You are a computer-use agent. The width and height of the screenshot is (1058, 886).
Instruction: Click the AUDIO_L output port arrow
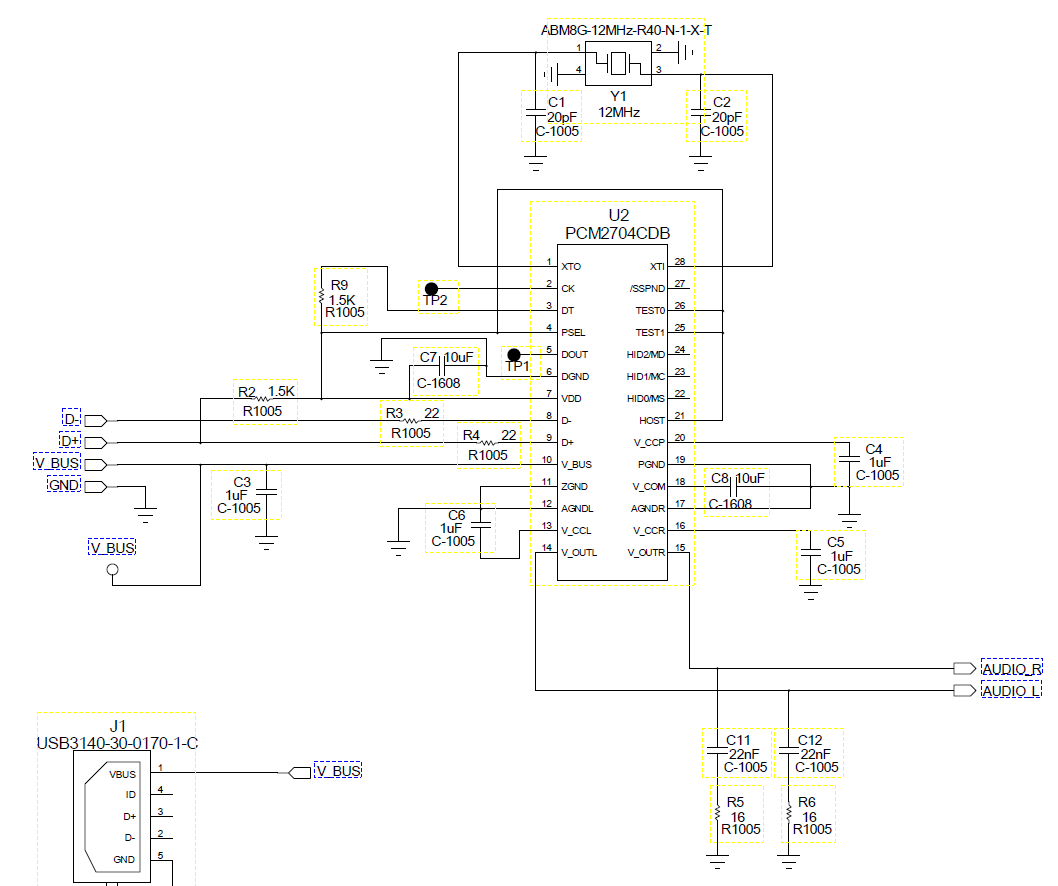[965, 690]
